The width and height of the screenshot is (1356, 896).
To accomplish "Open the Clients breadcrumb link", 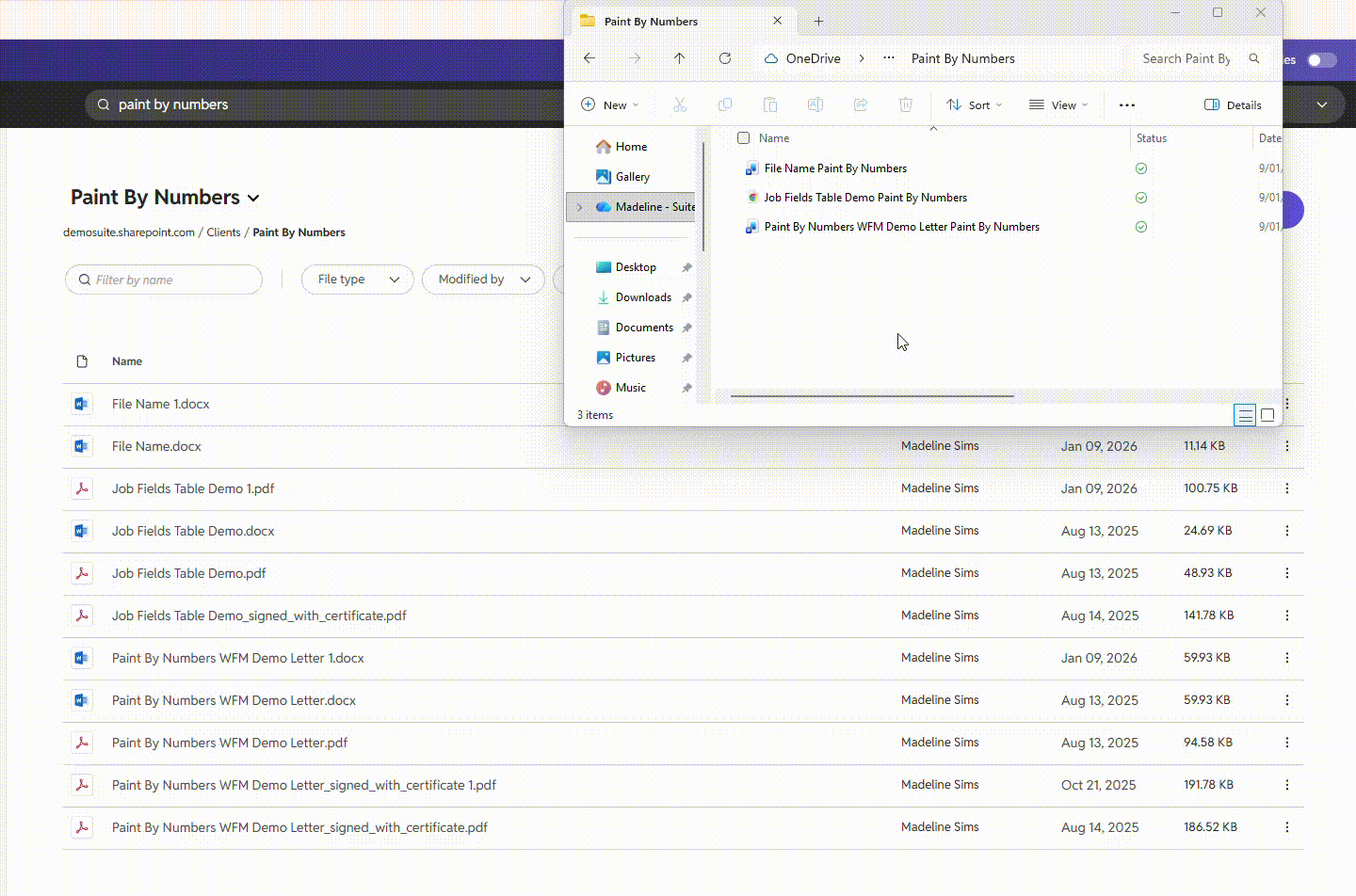I will [x=223, y=232].
